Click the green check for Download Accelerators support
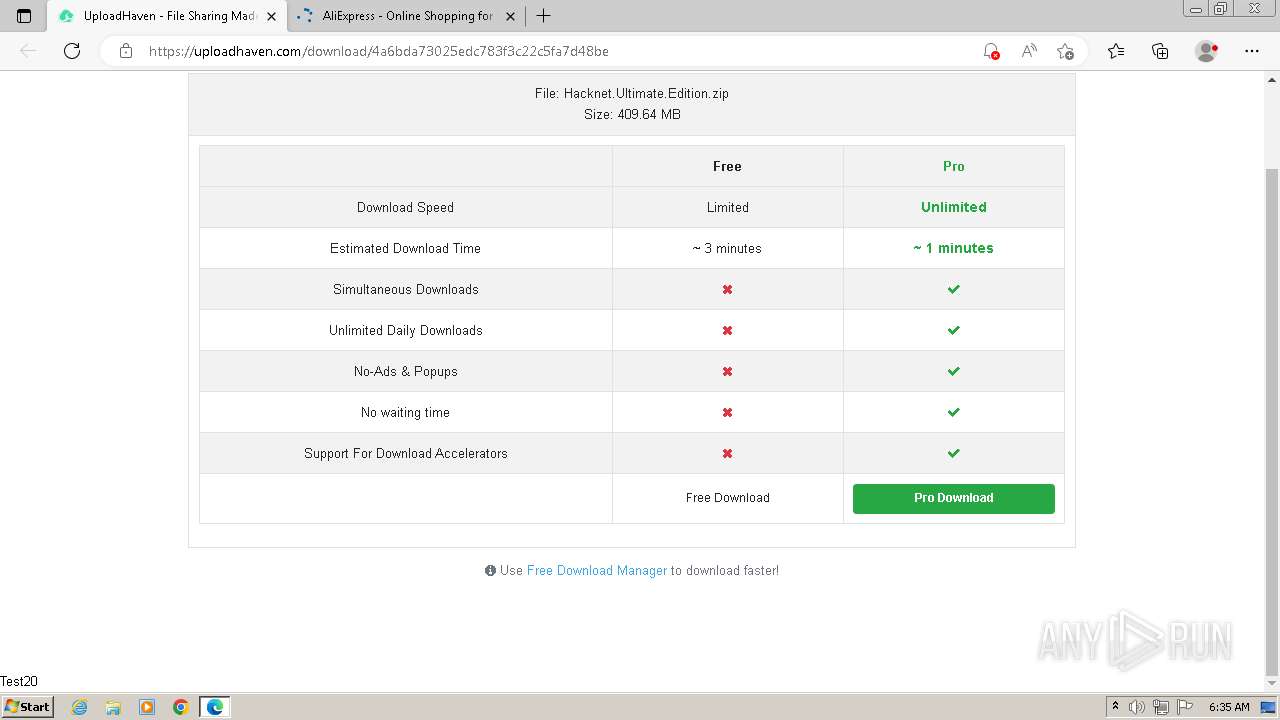This screenshot has width=1280, height=720. 954,454
